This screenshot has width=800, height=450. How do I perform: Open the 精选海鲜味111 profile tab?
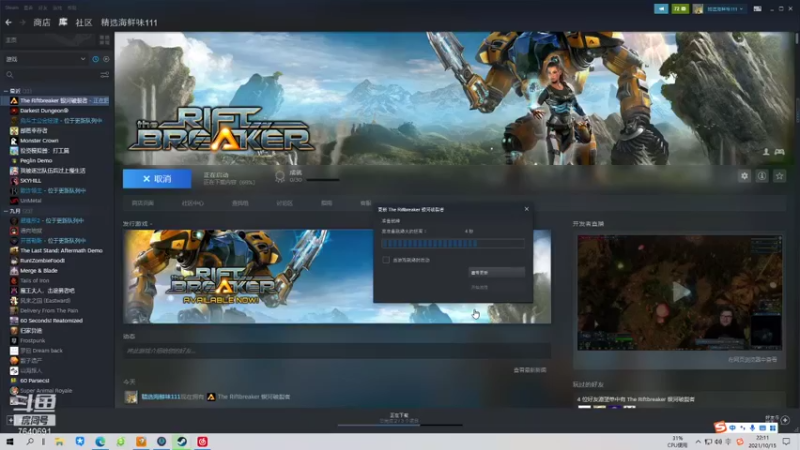[129, 22]
